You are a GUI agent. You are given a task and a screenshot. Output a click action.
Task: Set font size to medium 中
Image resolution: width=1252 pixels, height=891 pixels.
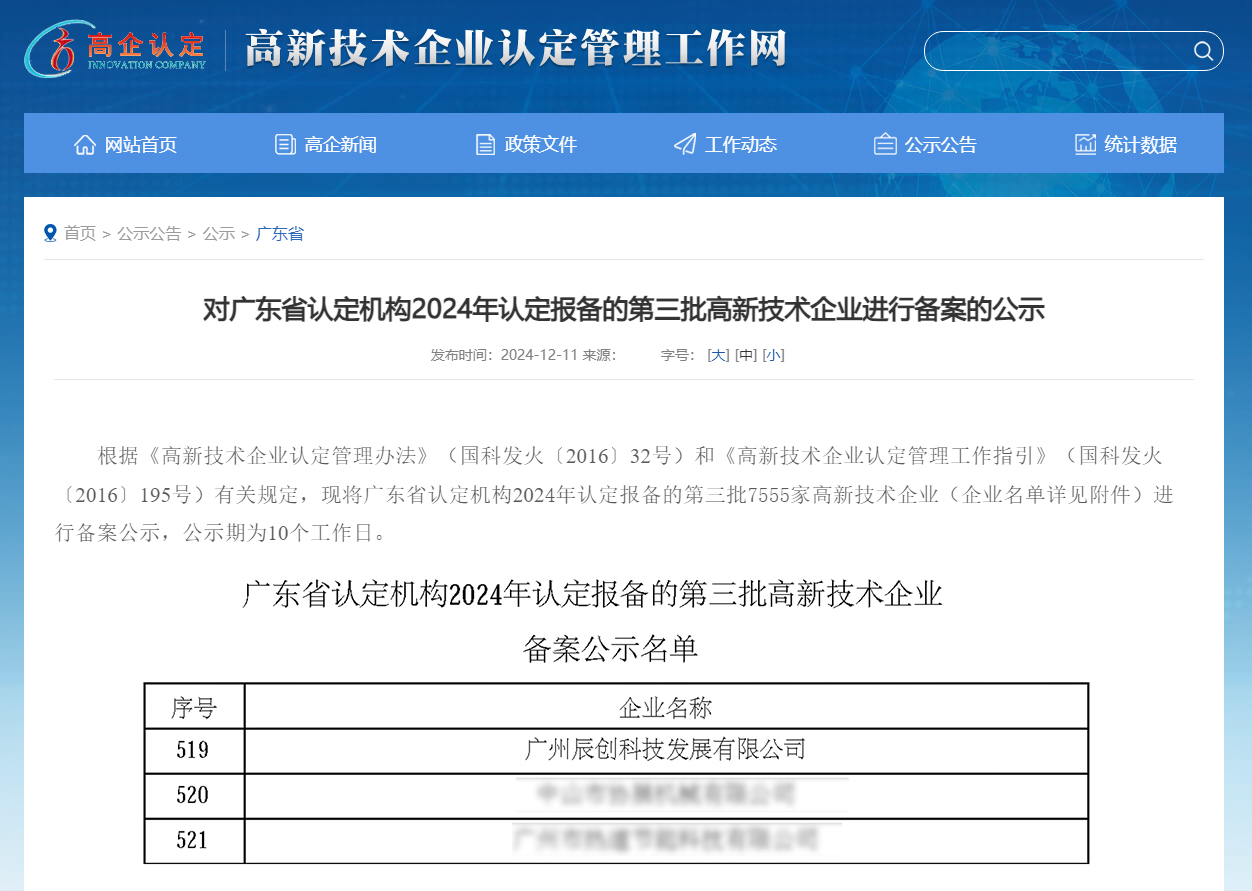746,355
